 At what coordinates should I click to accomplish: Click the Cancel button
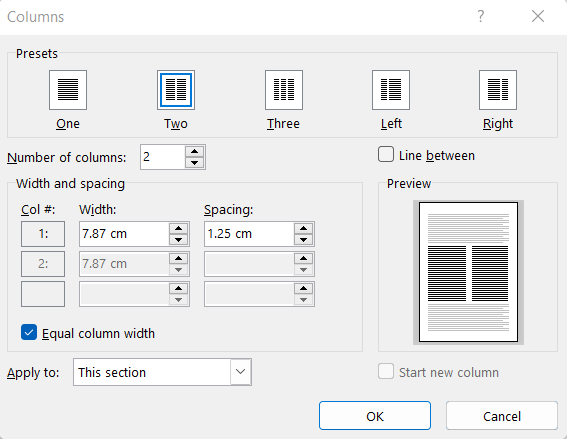click(x=502, y=416)
